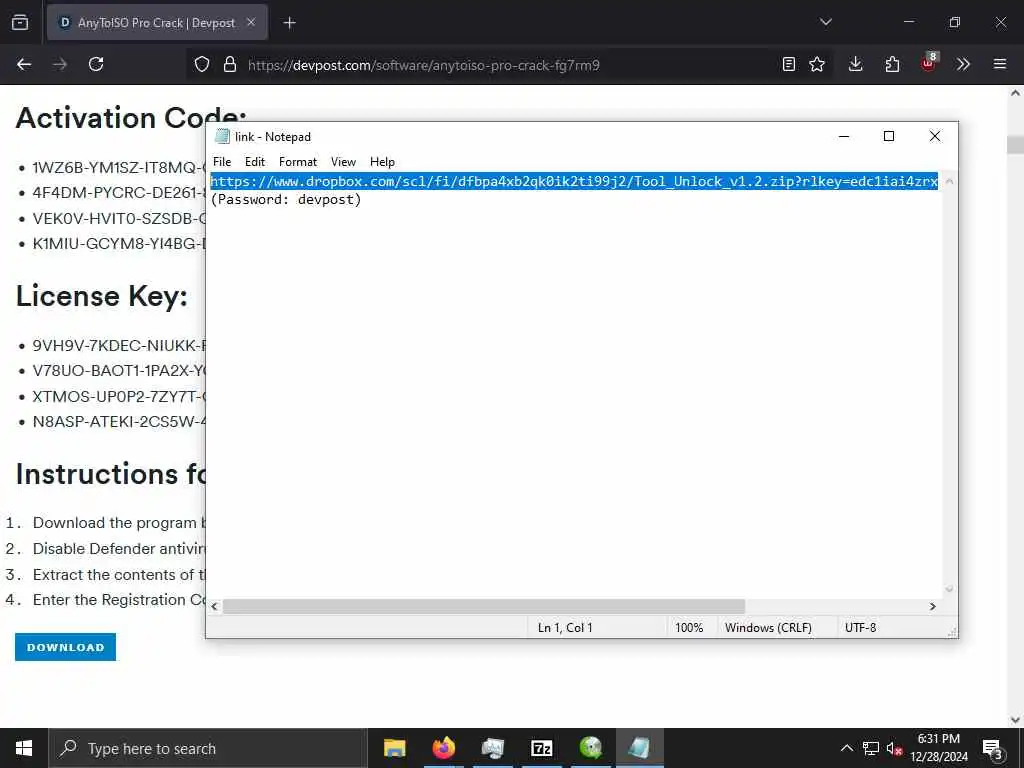Click the highlighted Dropbox URL line
1024x768 pixels.
tap(574, 181)
